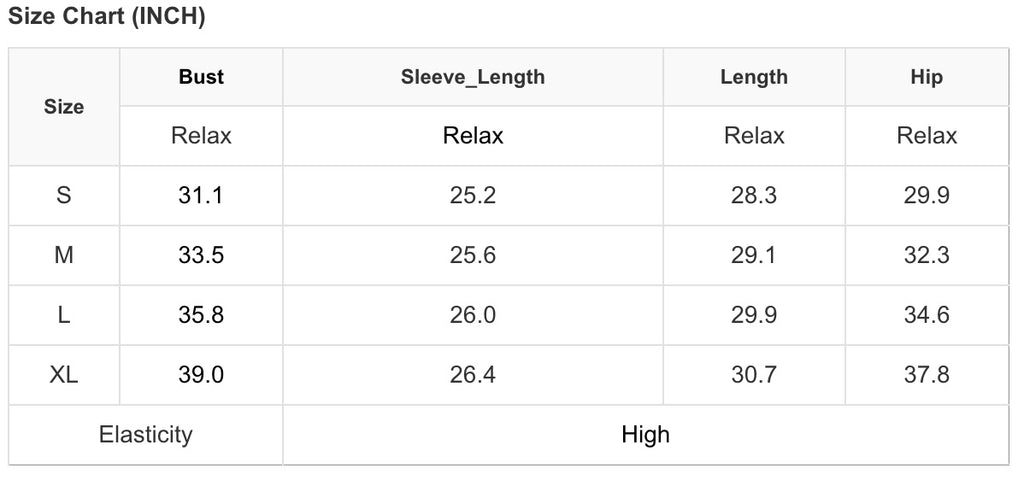Select length value 30.7
1024x480 pixels.
(x=754, y=375)
